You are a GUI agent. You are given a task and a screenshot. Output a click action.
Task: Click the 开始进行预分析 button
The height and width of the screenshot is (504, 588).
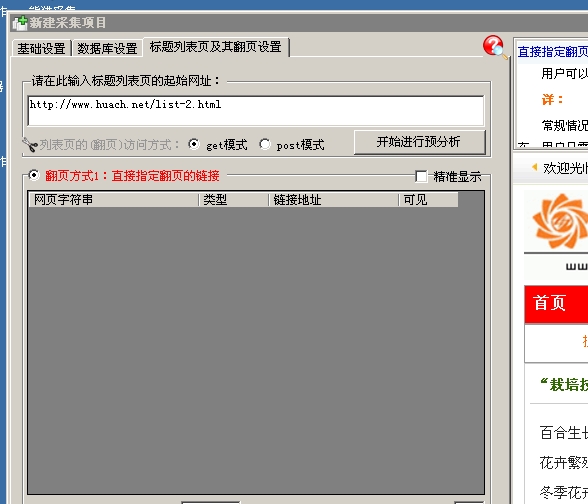point(419,142)
